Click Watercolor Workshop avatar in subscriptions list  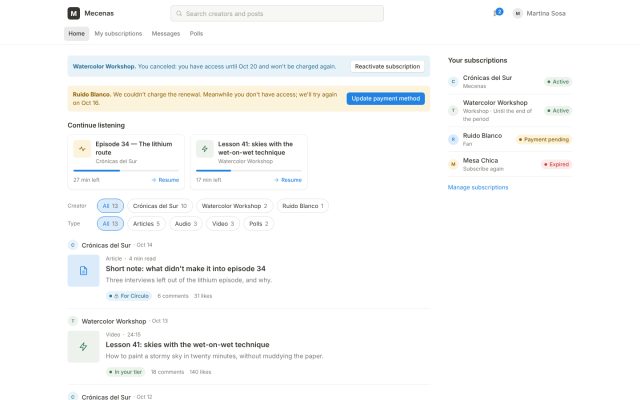(453, 111)
